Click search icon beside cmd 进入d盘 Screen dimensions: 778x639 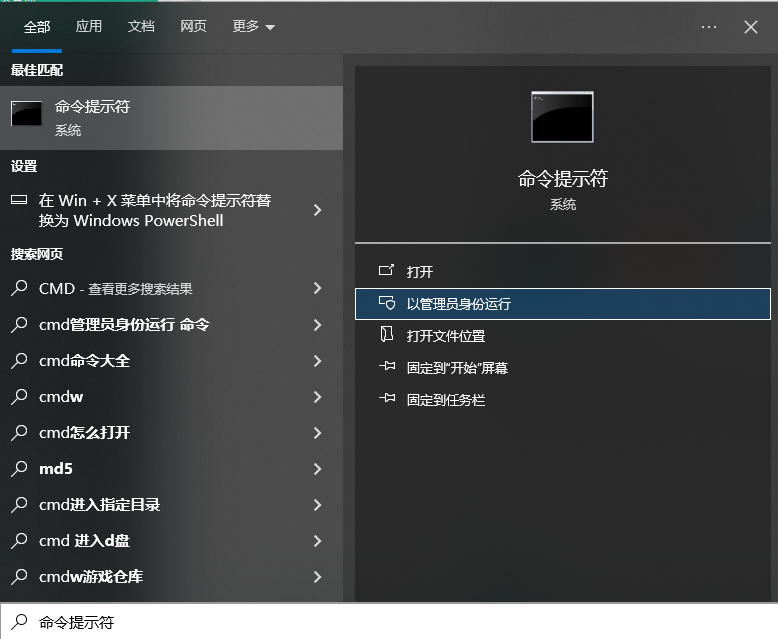click(19, 540)
